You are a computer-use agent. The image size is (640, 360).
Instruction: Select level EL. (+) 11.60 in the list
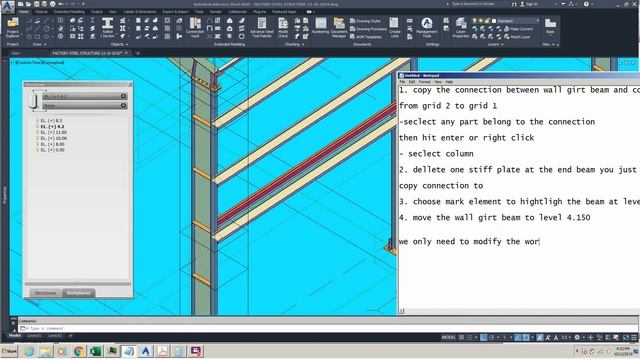click(53, 132)
